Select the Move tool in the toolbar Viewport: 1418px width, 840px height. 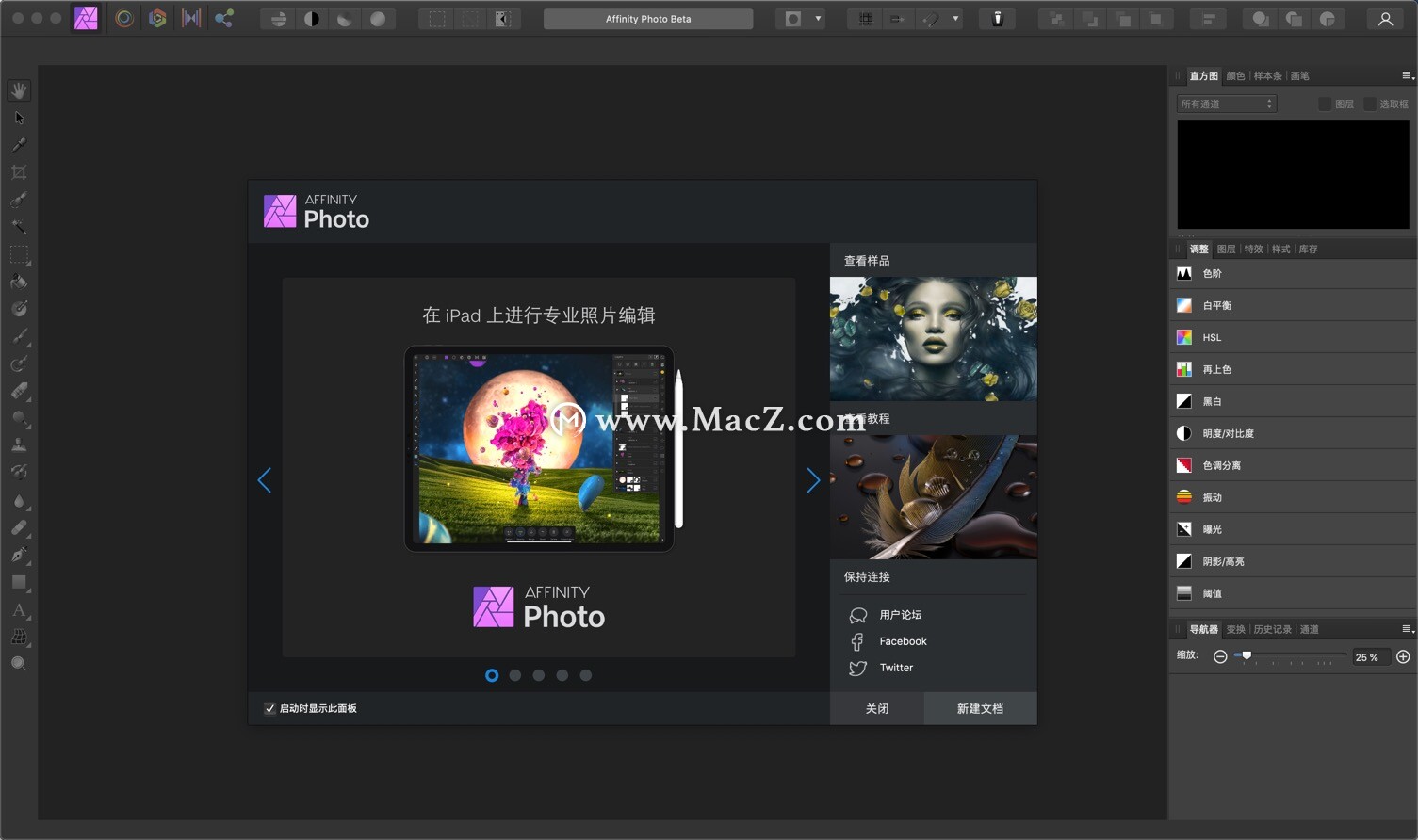[19, 117]
